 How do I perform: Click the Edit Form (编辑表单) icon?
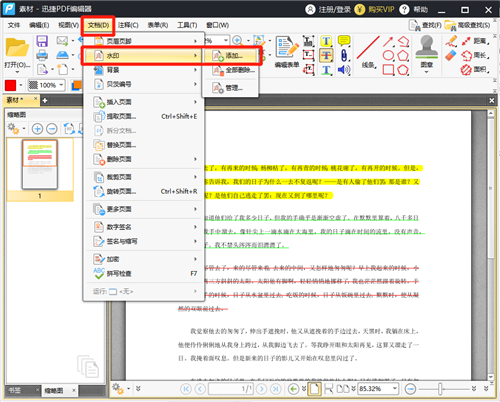287,47
